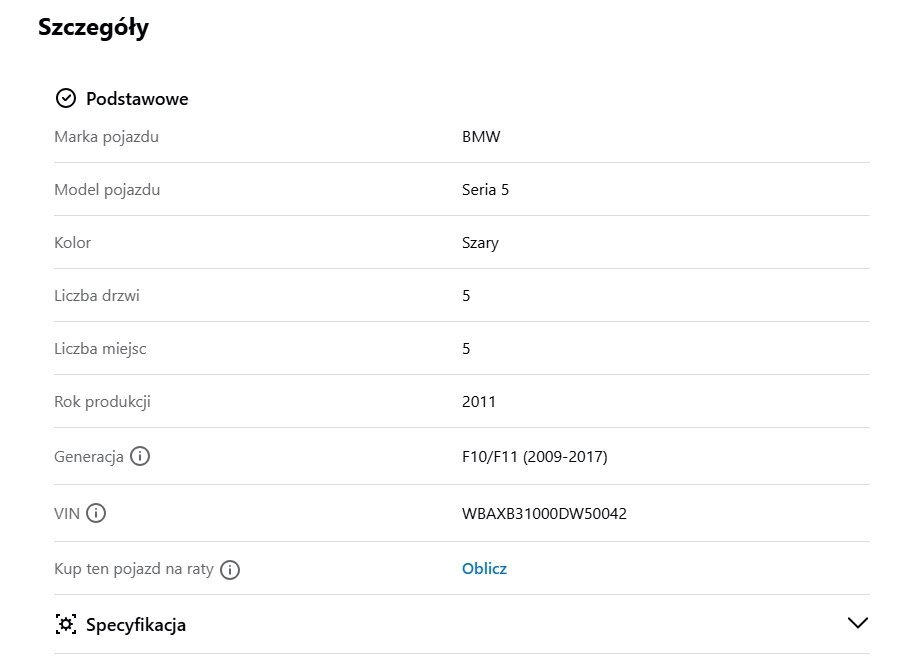Screen dimensions: 902x657
Task: Click the Liczba drzwi row label
Action: pos(97,296)
